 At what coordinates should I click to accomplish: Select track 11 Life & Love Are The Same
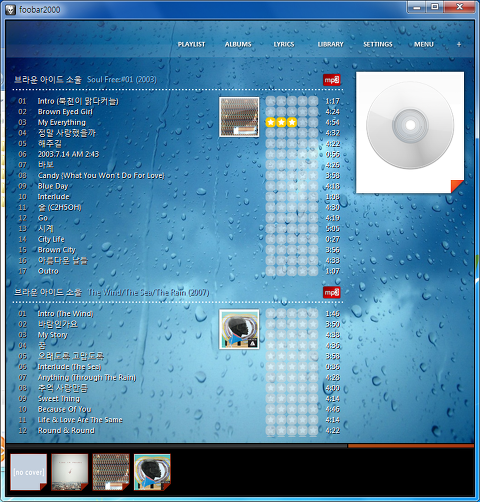click(x=80, y=420)
